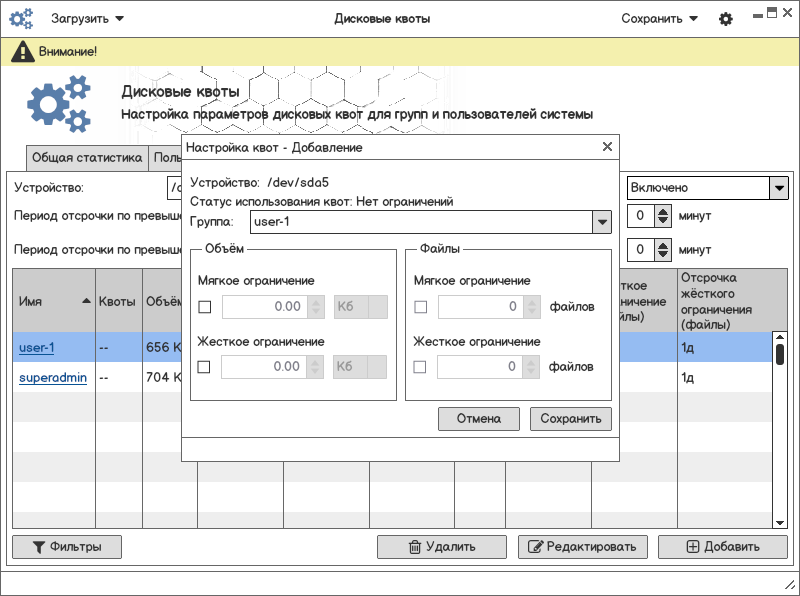800x596 pixels.
Task: Enable hard limit checkbox under Объём
Action: [x=204, y=367]
